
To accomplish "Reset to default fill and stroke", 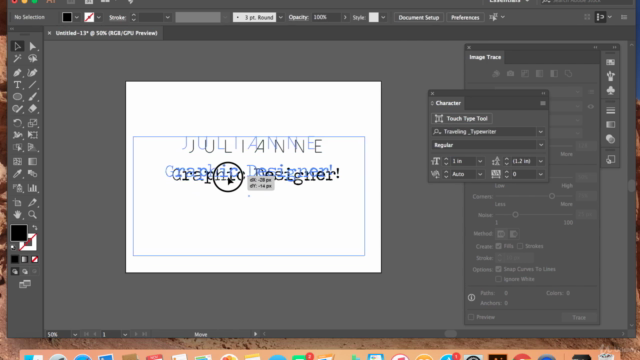I will pos(13,247).
